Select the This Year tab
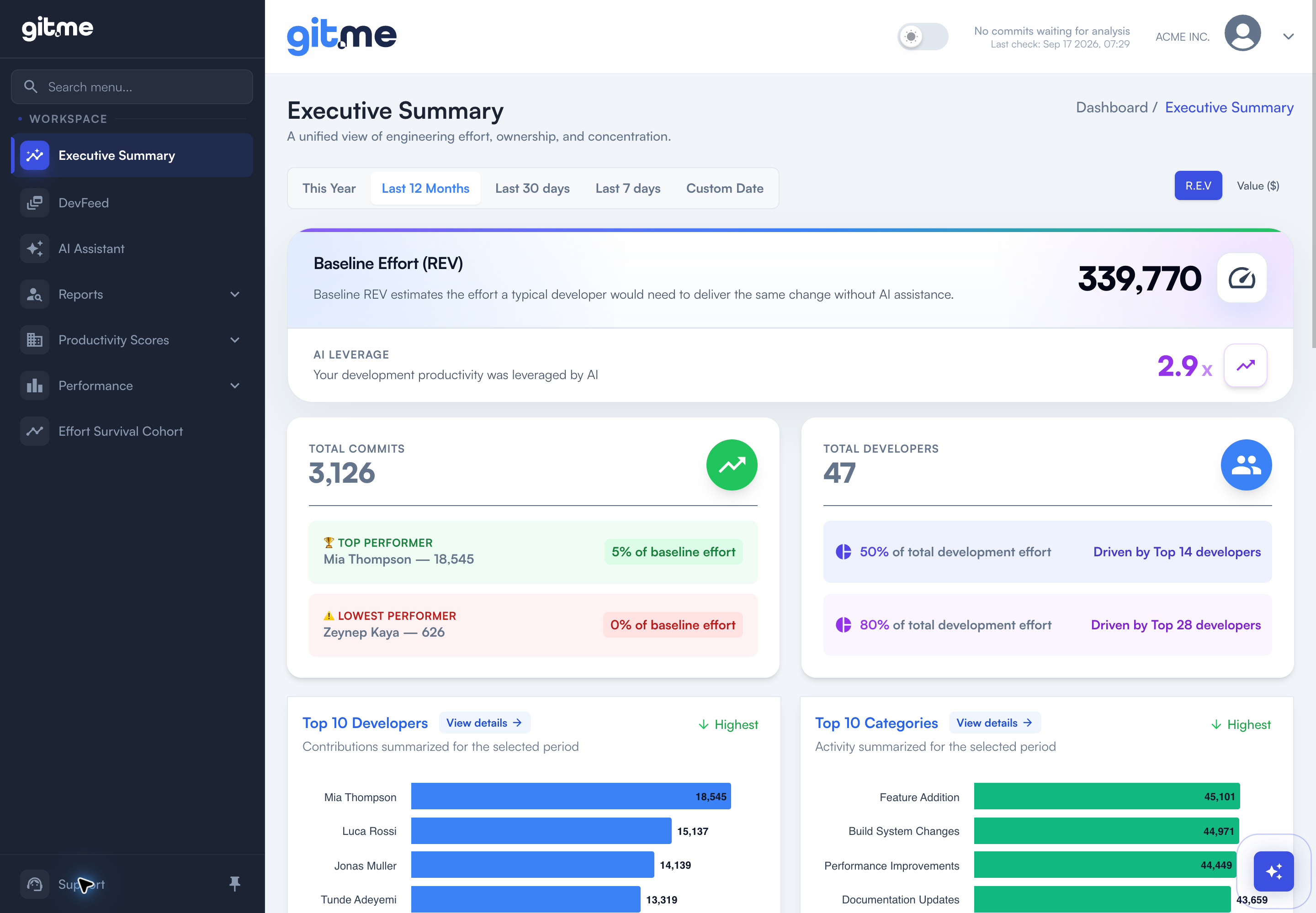The image size is (1316, 913). pos(329,189)
